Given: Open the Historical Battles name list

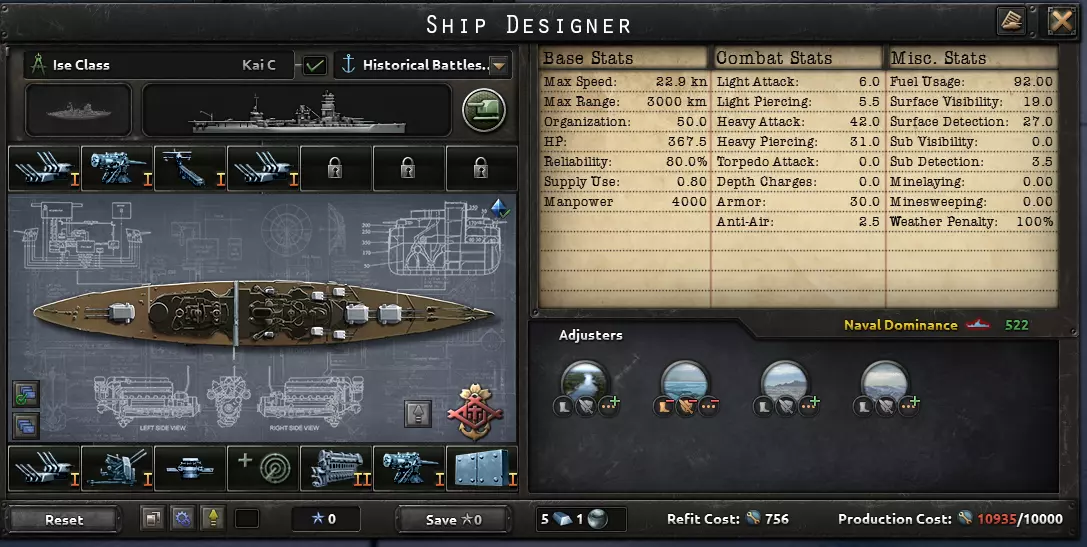Looking at the screenshot, I should pyautogui.click(x=423, y=65).
